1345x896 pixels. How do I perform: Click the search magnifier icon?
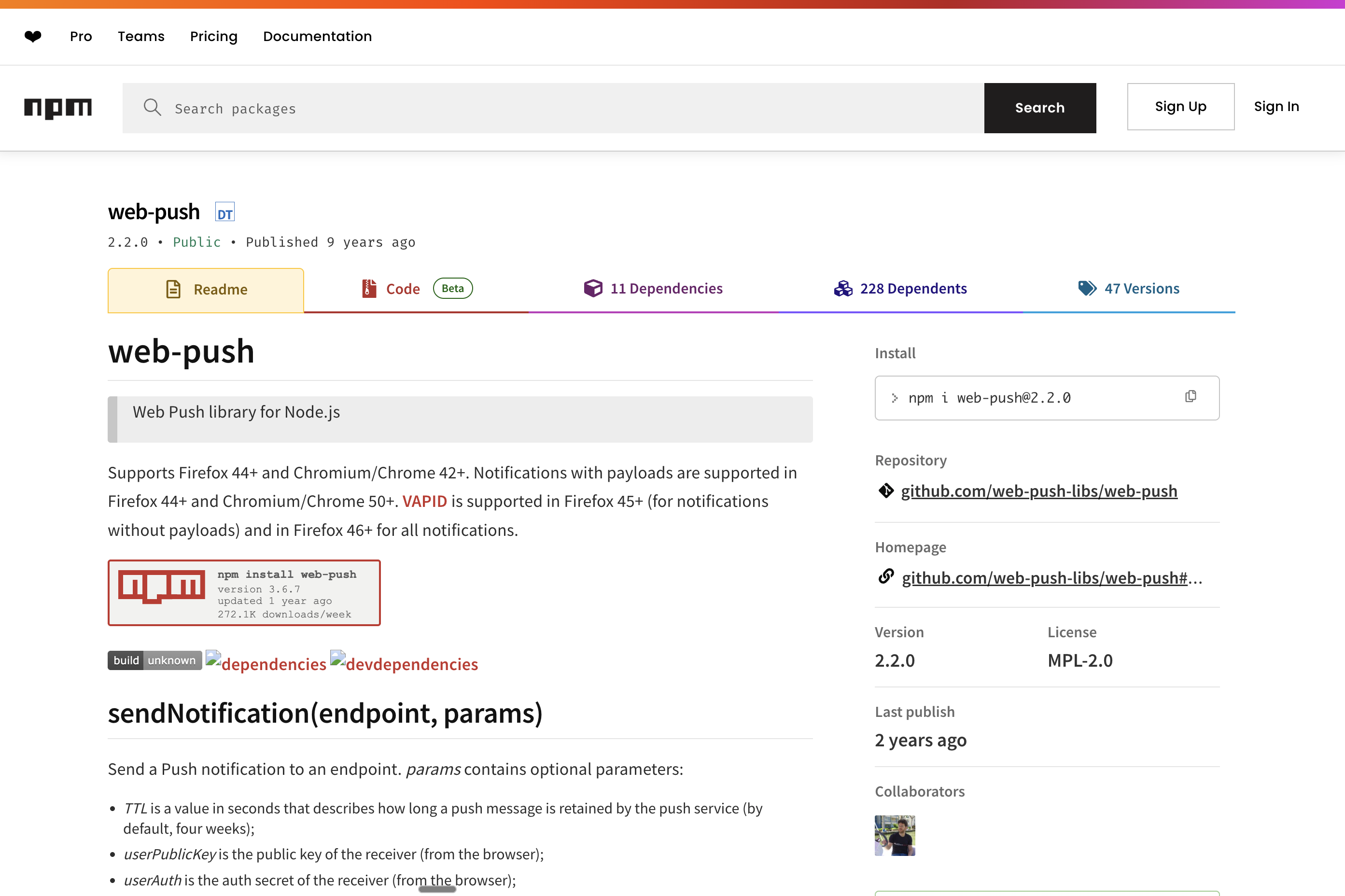(152, 108)
